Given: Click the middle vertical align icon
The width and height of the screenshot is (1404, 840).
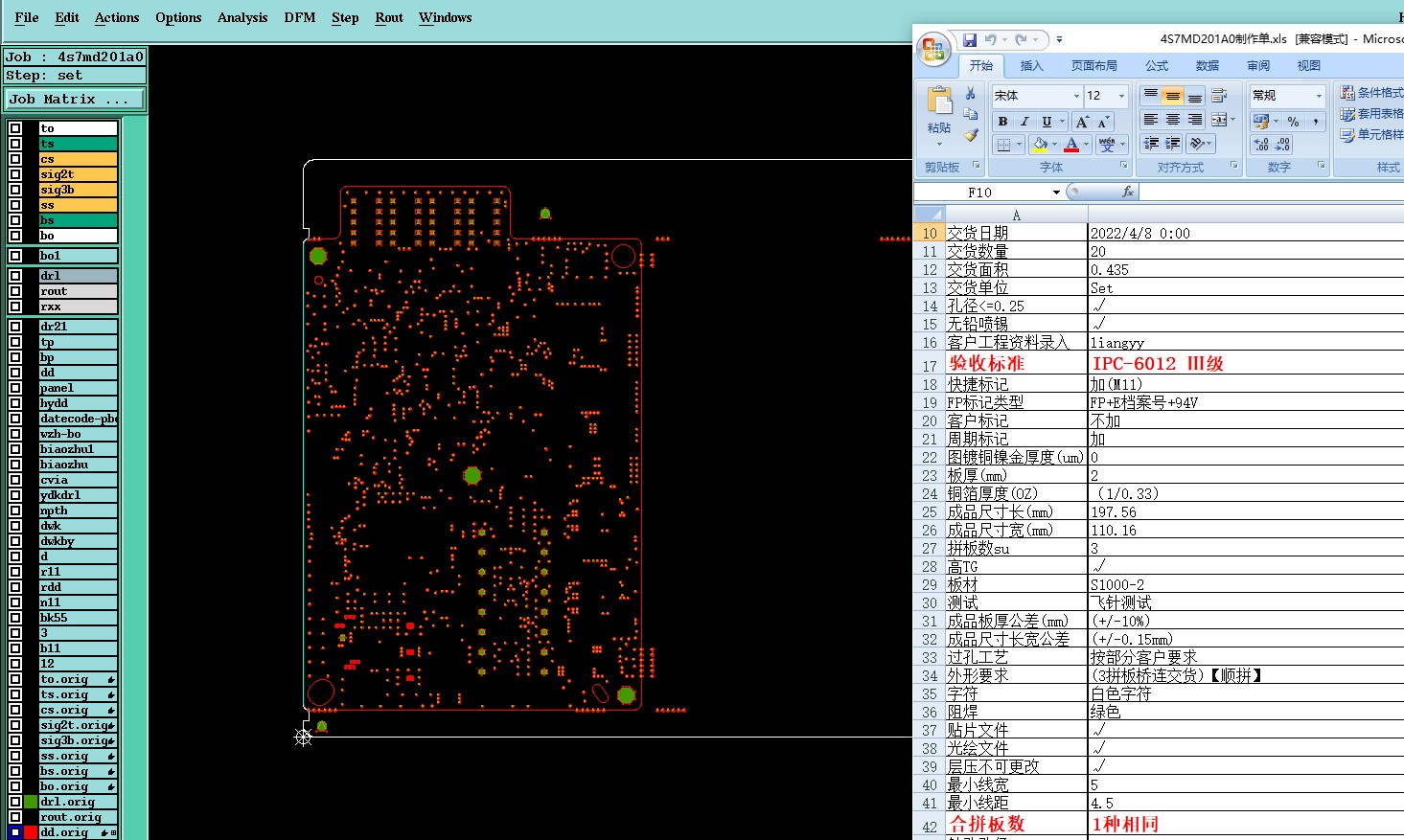Looking at the screenshot, I should coord(1173,95).
